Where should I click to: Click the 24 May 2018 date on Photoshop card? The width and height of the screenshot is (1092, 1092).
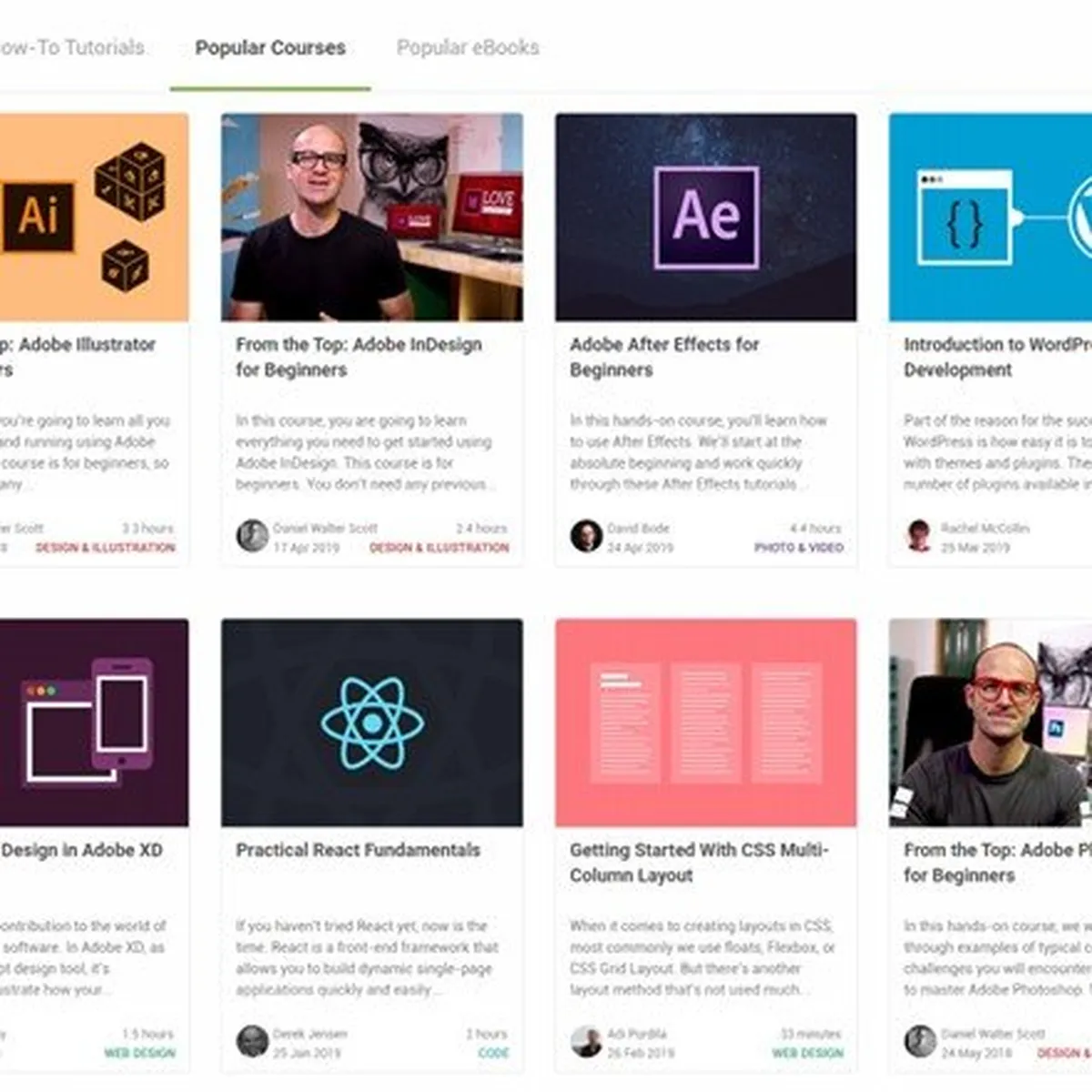coord(975,1053)
